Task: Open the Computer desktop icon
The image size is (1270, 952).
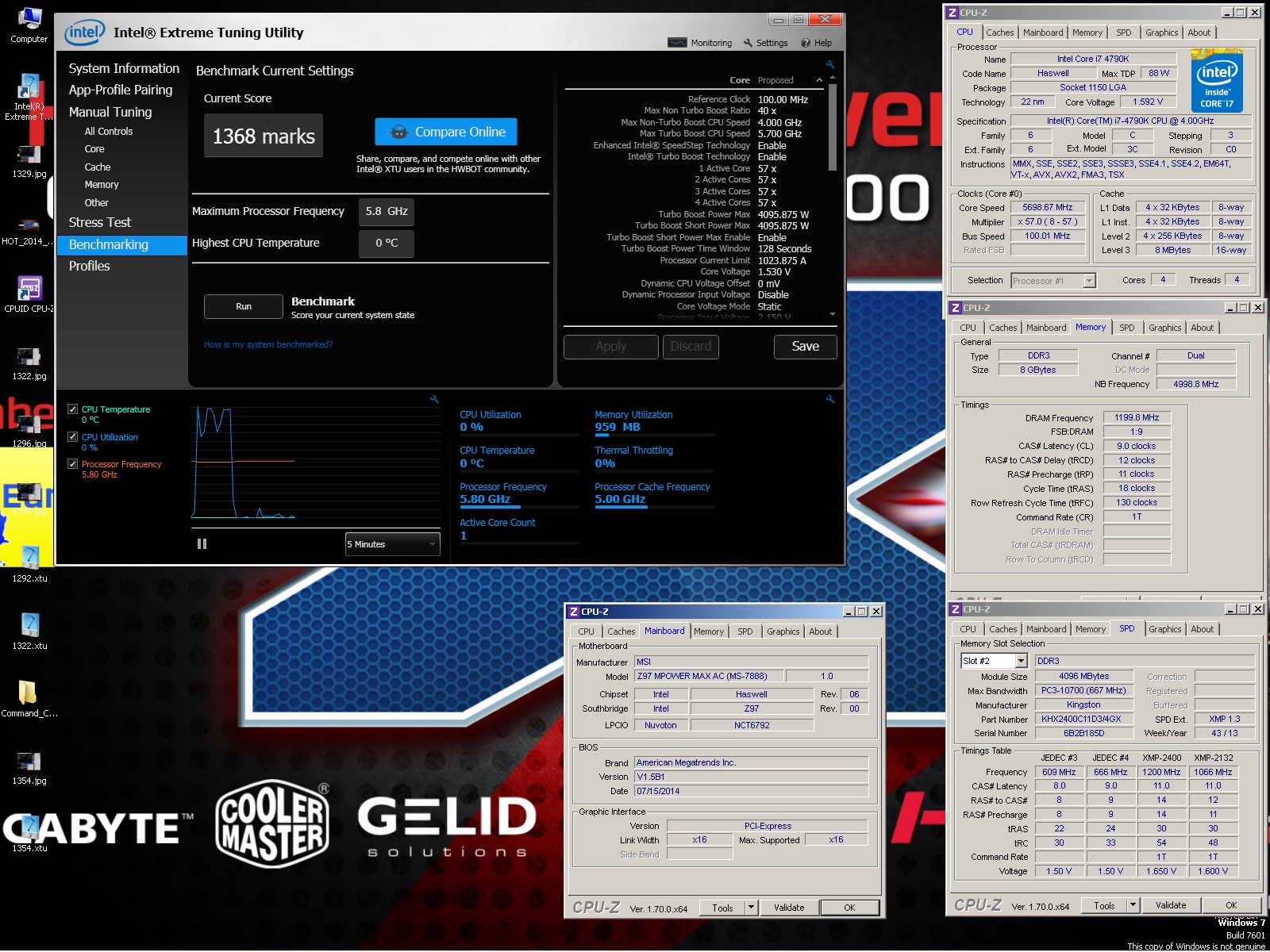Action: pyautogui.click(x=29, y=24)
